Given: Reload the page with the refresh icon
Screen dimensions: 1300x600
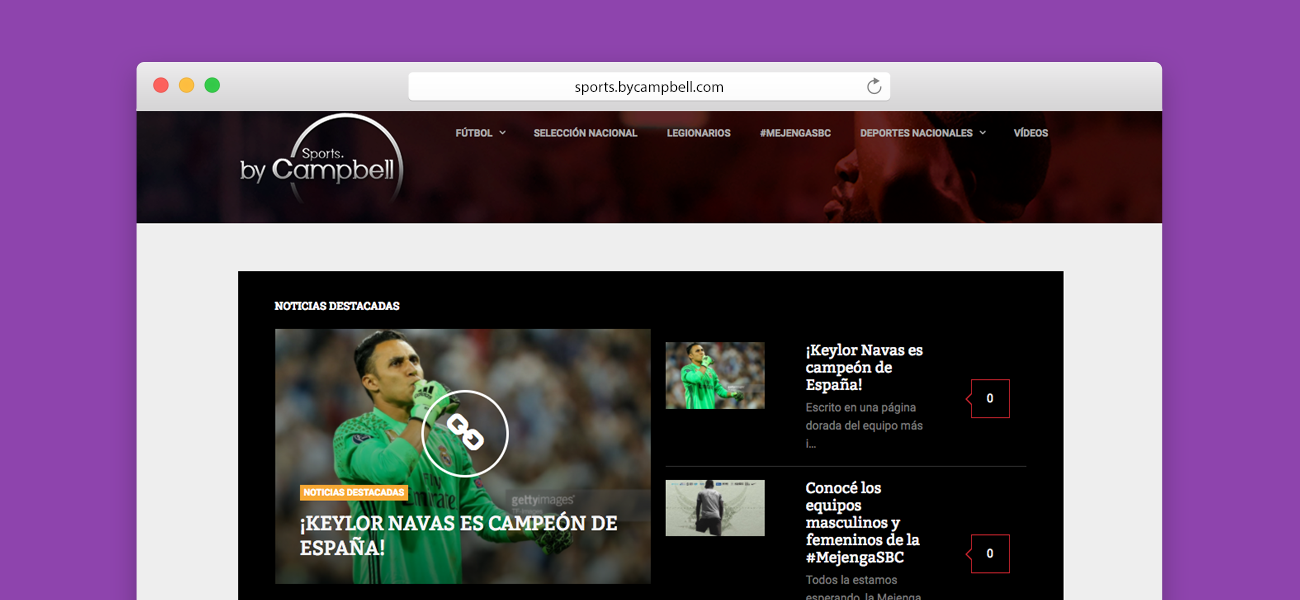Looking at the screenshot, I should tap(874, 86).
